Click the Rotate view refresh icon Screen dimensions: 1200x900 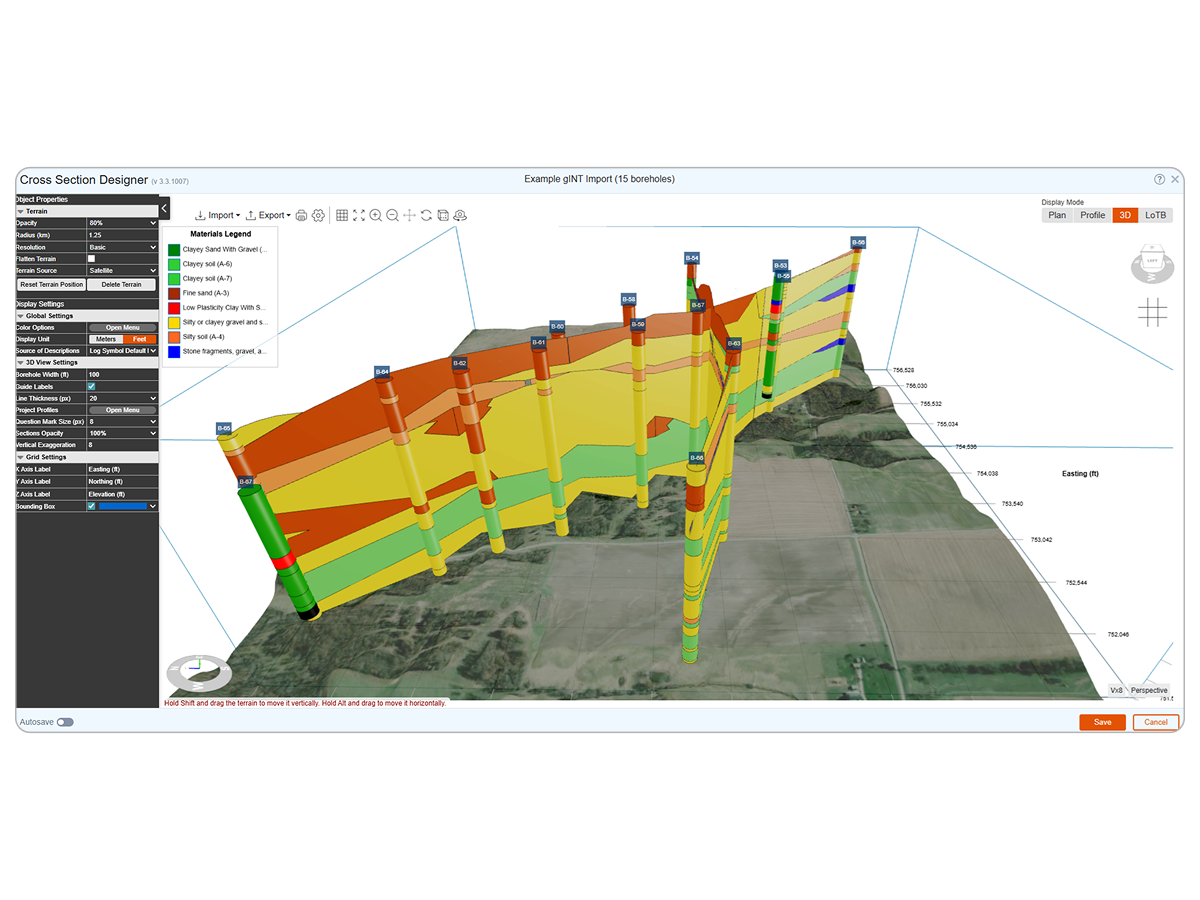point(426,215)
